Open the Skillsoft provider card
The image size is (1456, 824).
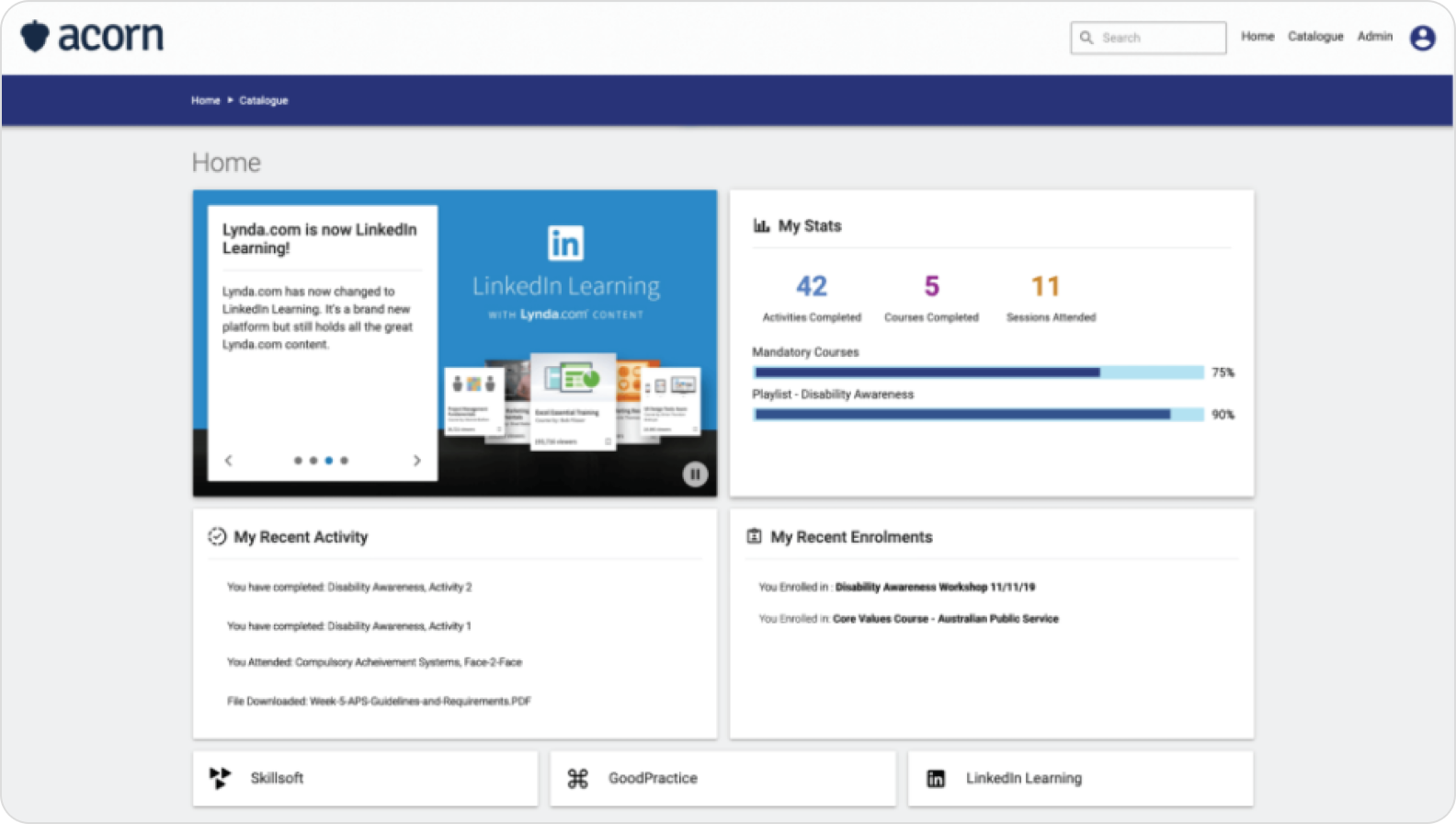click(x=365, y=778)
